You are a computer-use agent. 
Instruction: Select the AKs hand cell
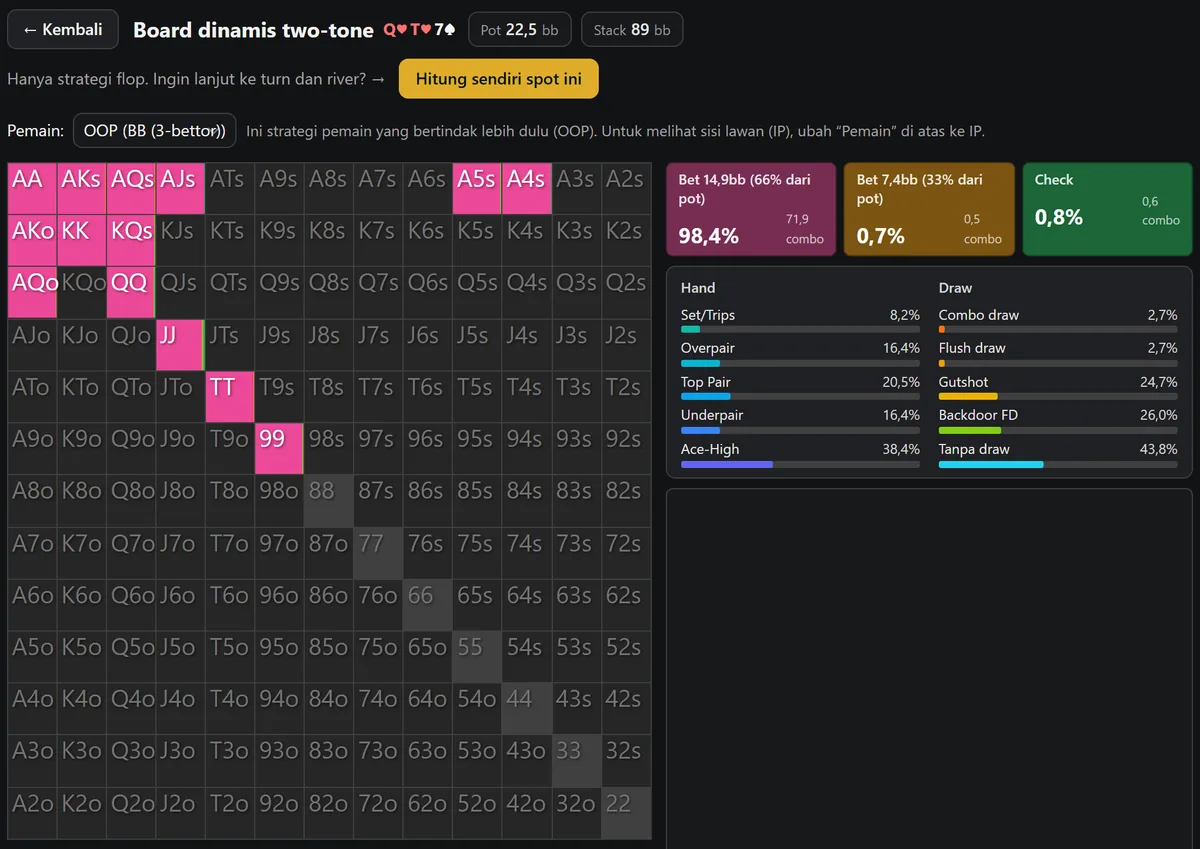81,189
